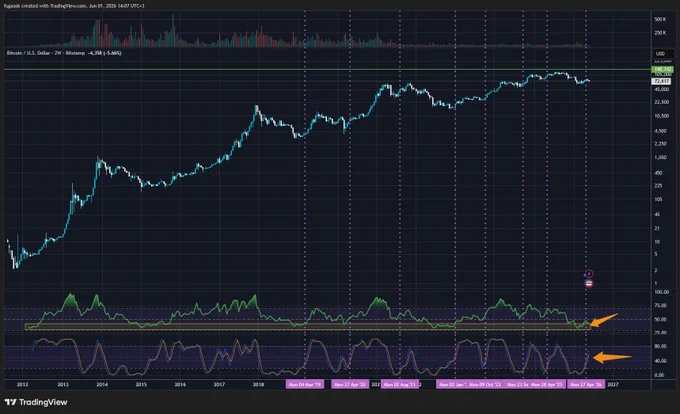Click the 450 price axis value
Viewport: 680px width, 414px height.
(658, 173)
